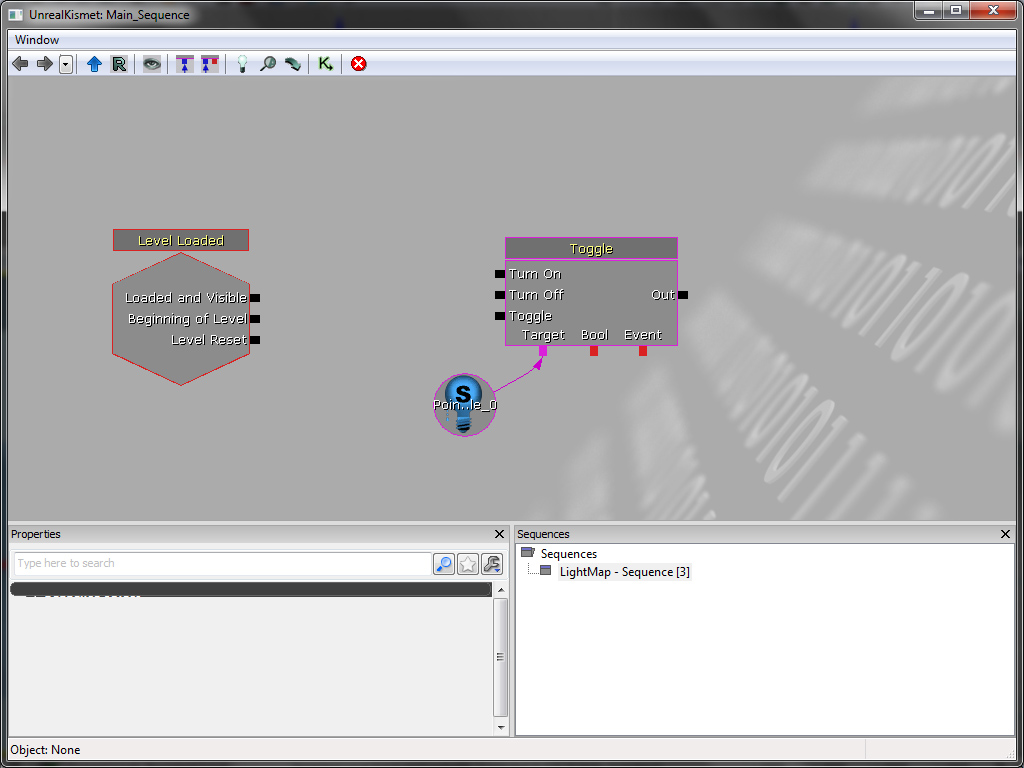Toggle the eye hide connections button

[x=151, y=64]
